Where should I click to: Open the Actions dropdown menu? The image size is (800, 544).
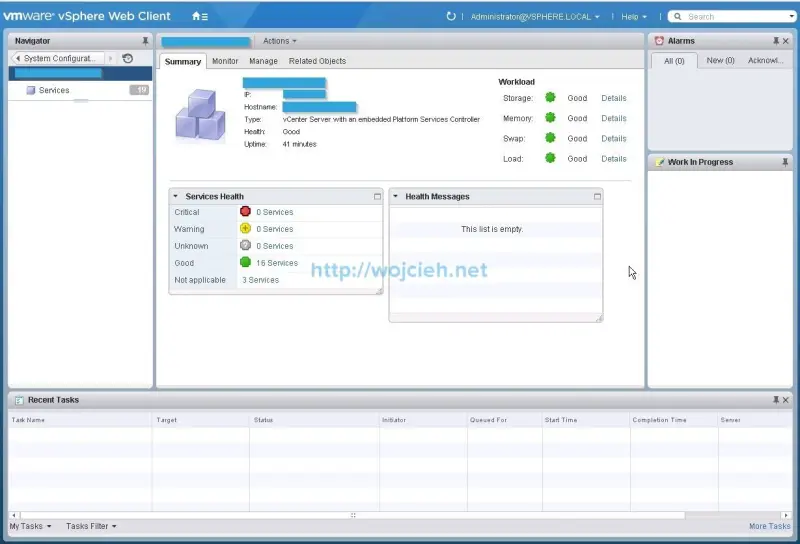pos(279,41)
